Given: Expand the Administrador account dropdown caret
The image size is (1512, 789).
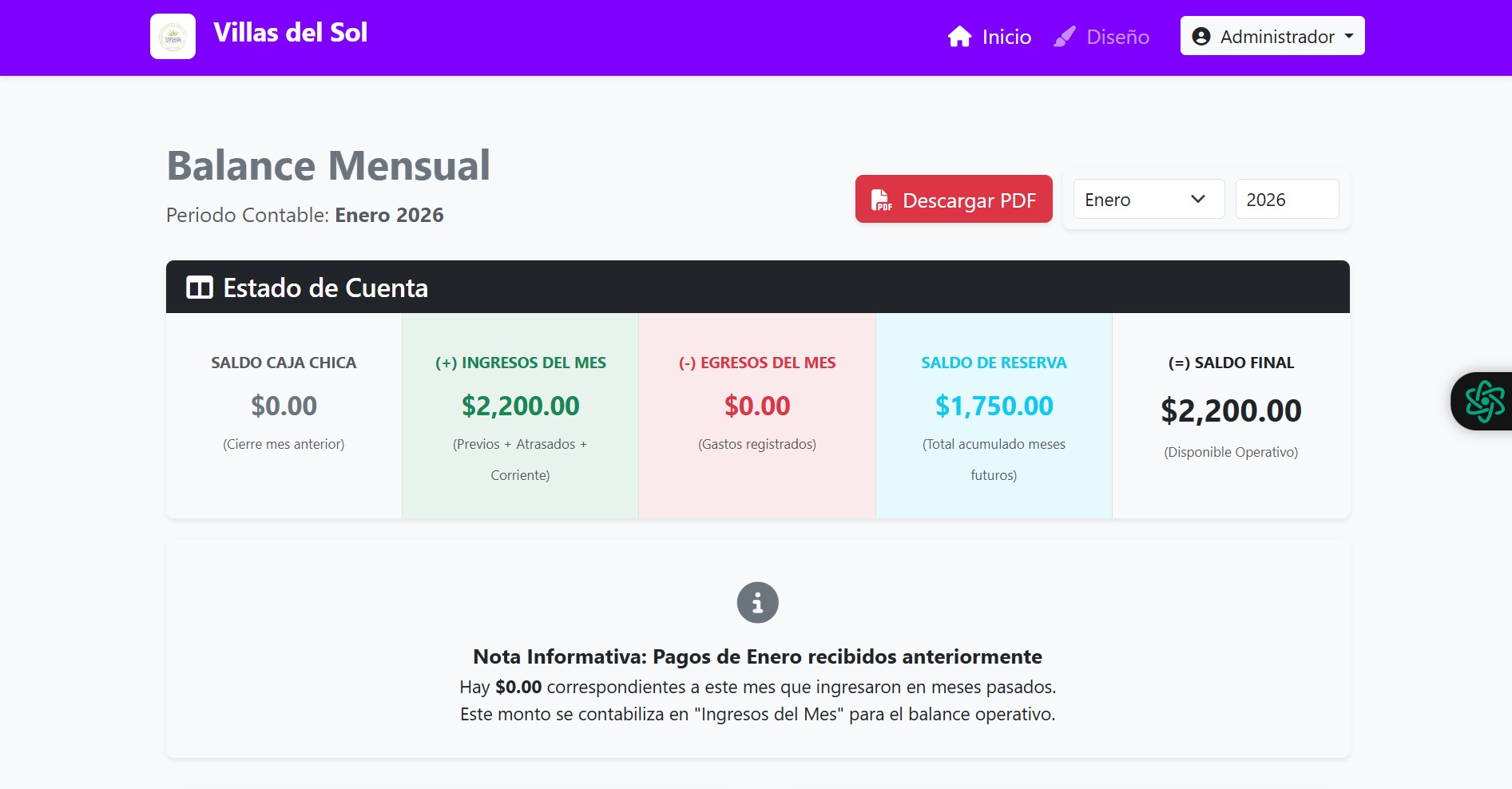Looking at the screenshot, I should [x=1348, y=35].
